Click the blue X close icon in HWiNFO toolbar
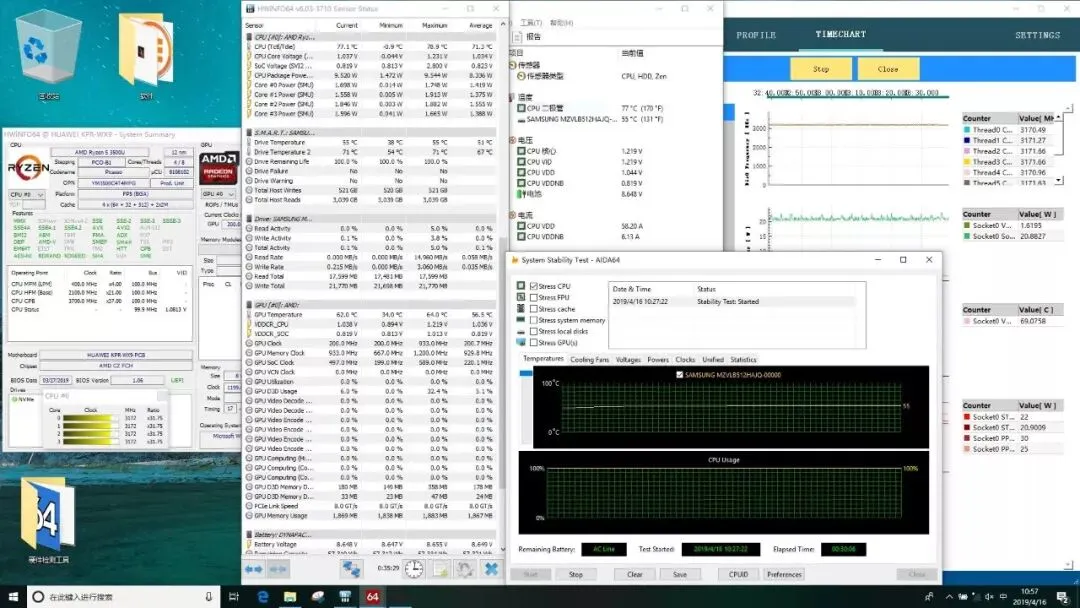 click(x=491, y=569)
